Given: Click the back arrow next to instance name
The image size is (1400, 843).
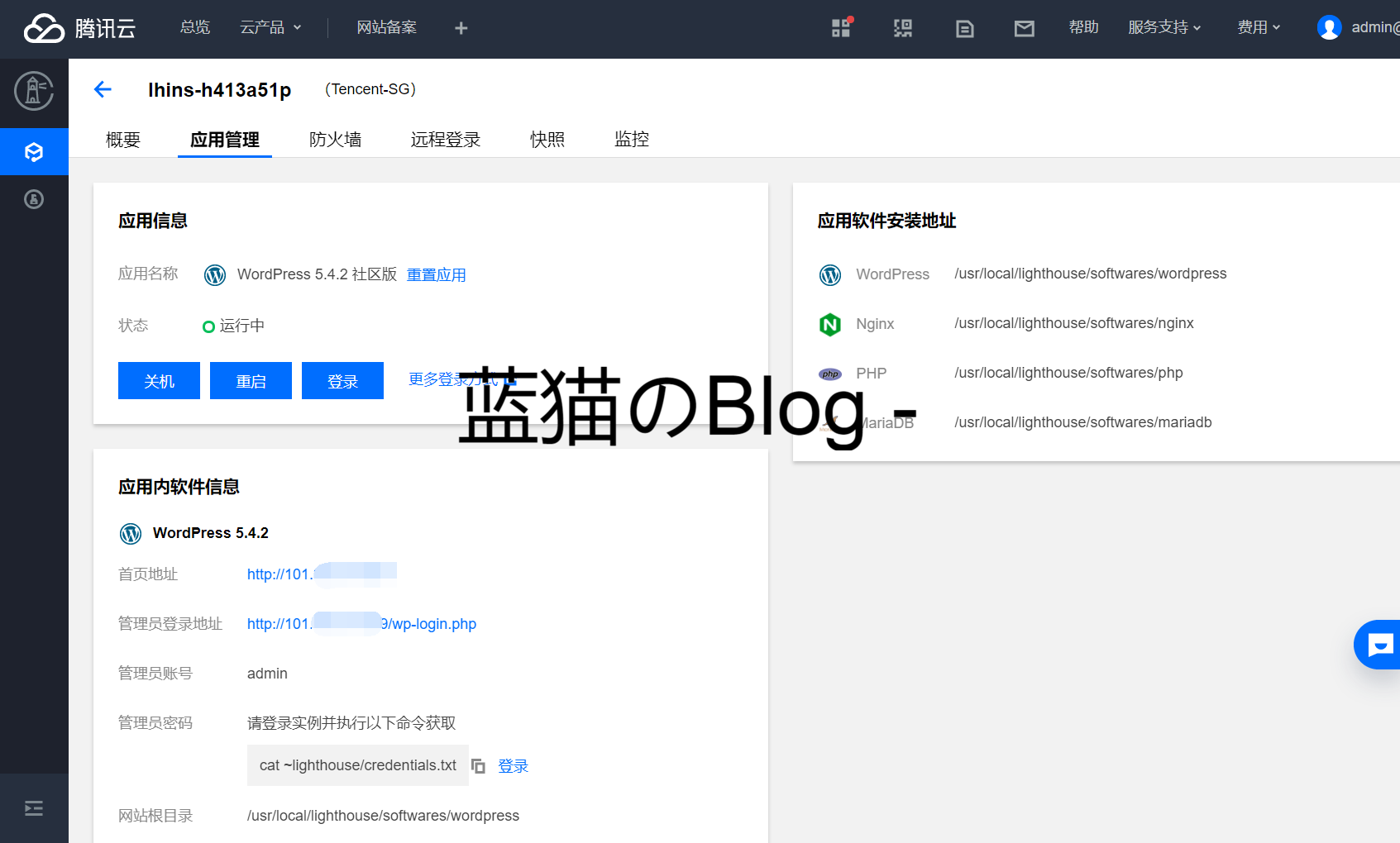Looking at the screenshot, I should click(x=103, y=89).
